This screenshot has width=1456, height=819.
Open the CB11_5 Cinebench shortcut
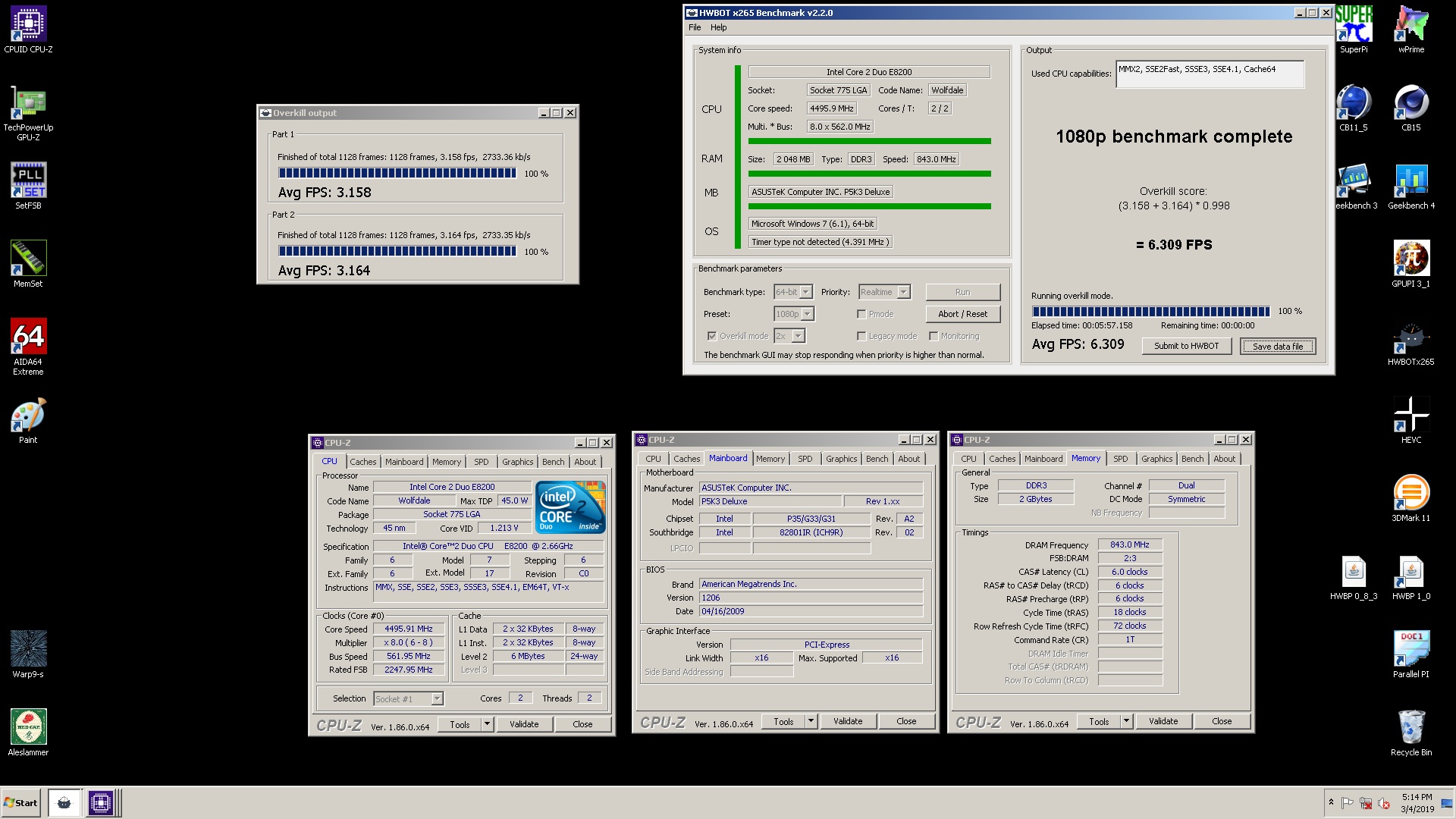point(1354,108)
